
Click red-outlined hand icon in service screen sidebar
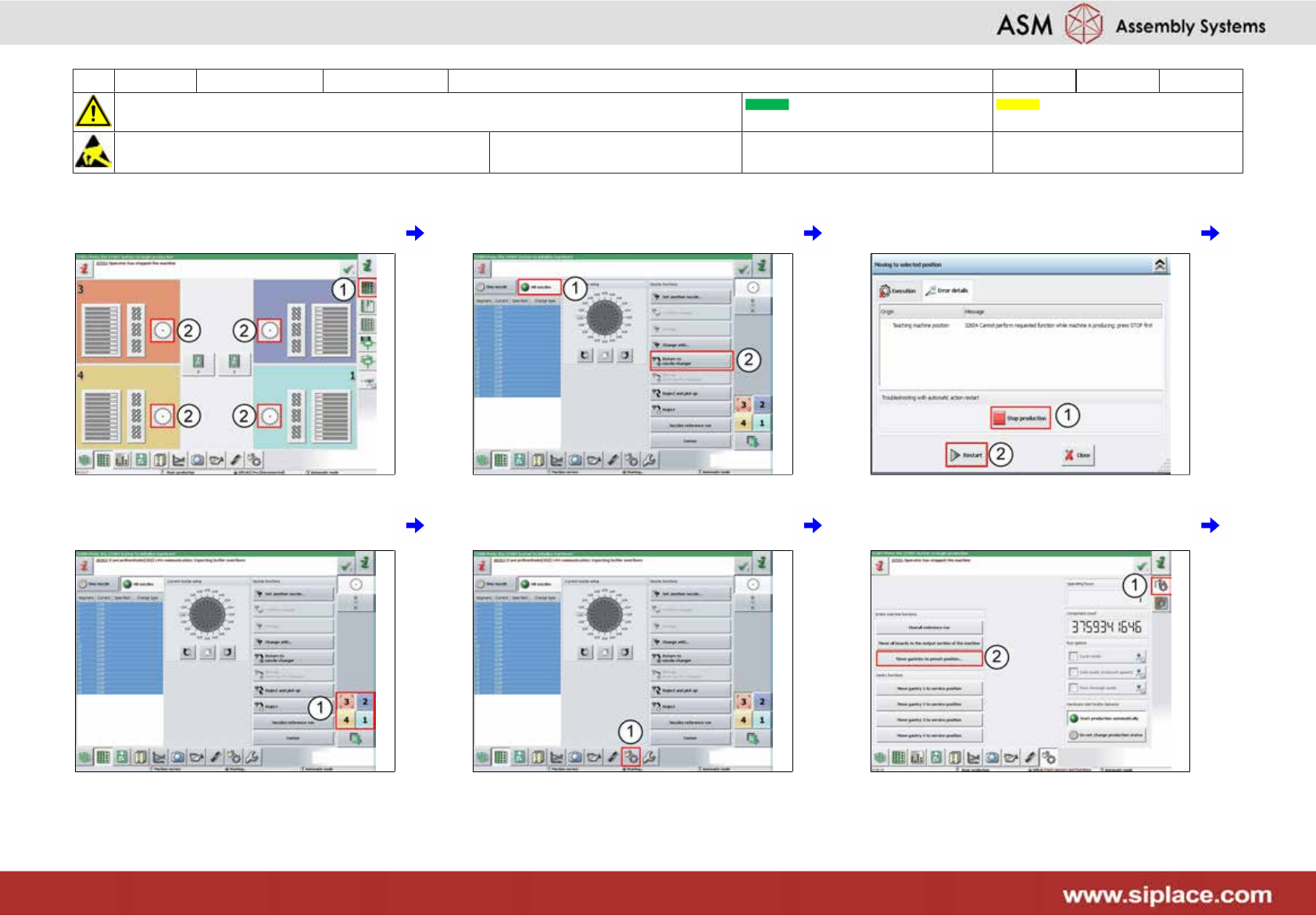click(x=1162, y=585)
